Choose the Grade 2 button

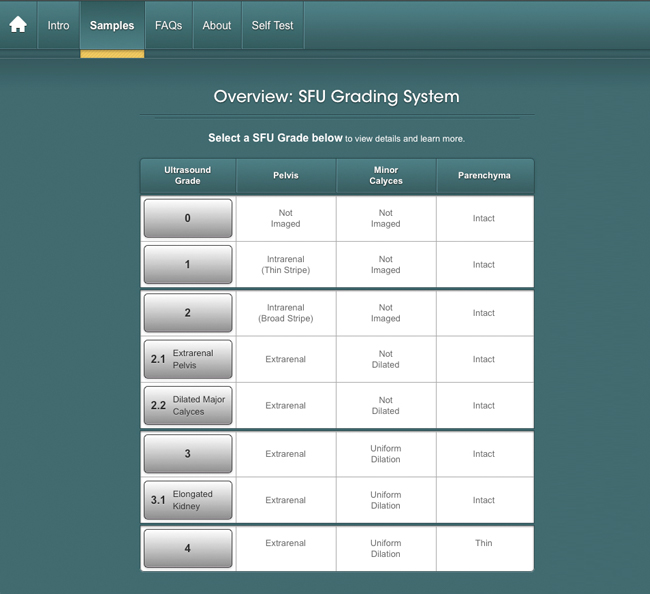pos(188,313)
